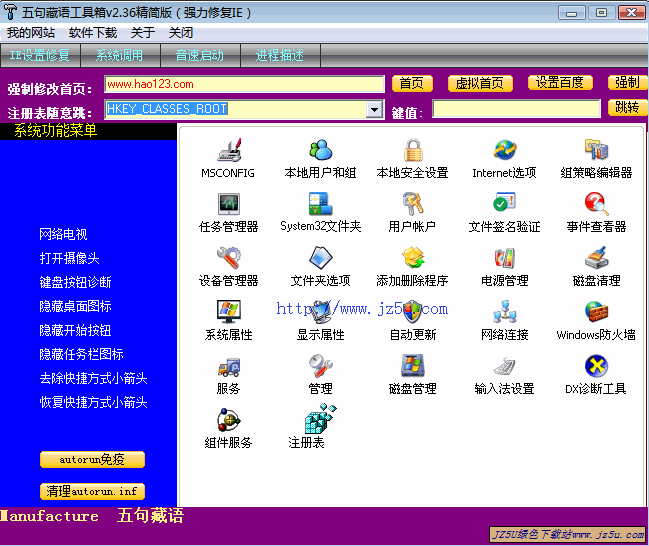Open 显示属性 monitor icon
649x546 pixels.
click(x=321, y=312)
